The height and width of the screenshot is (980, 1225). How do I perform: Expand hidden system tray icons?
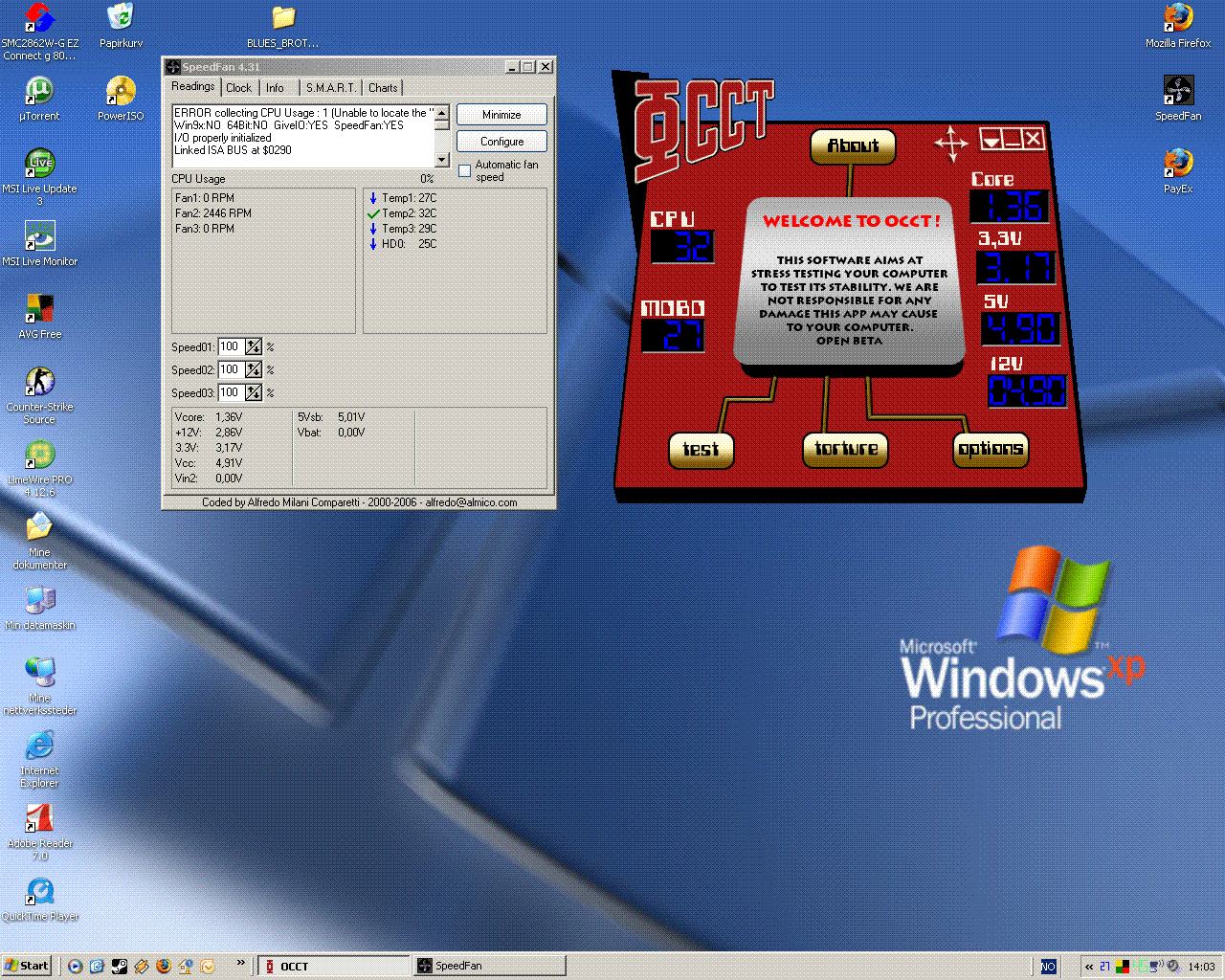pos(1089,967)
